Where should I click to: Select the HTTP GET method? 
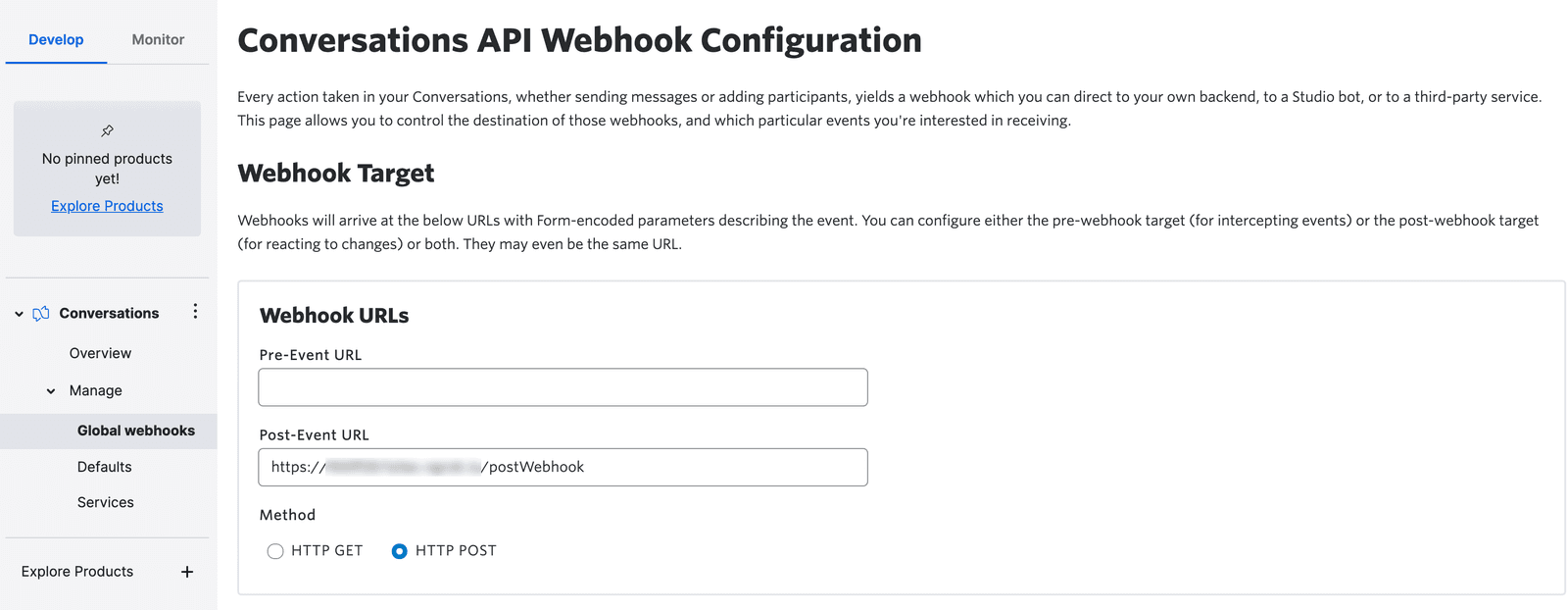coord(275,551)
